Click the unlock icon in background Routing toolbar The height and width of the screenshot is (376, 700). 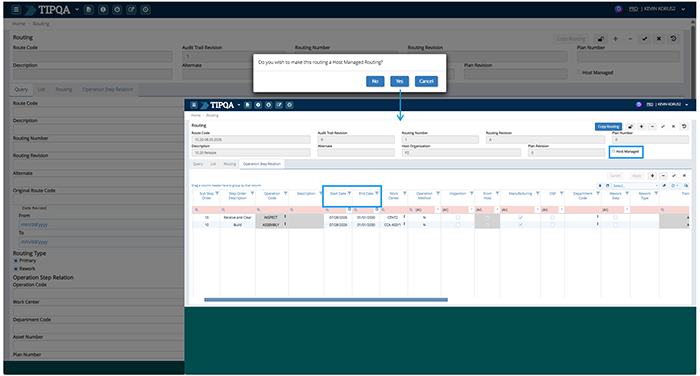coord(601,39)
